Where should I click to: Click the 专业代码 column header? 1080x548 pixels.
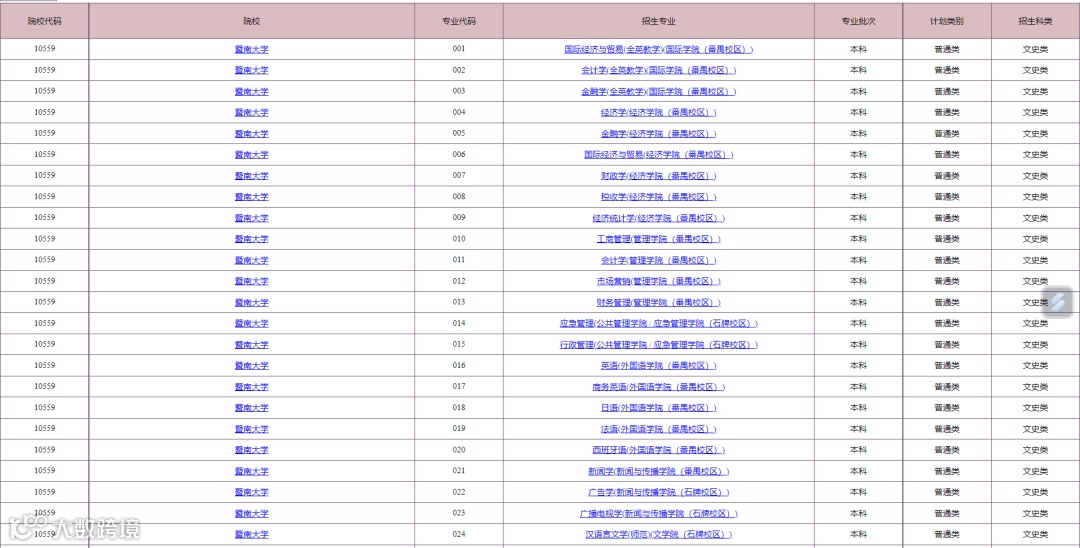pos(459,21)
